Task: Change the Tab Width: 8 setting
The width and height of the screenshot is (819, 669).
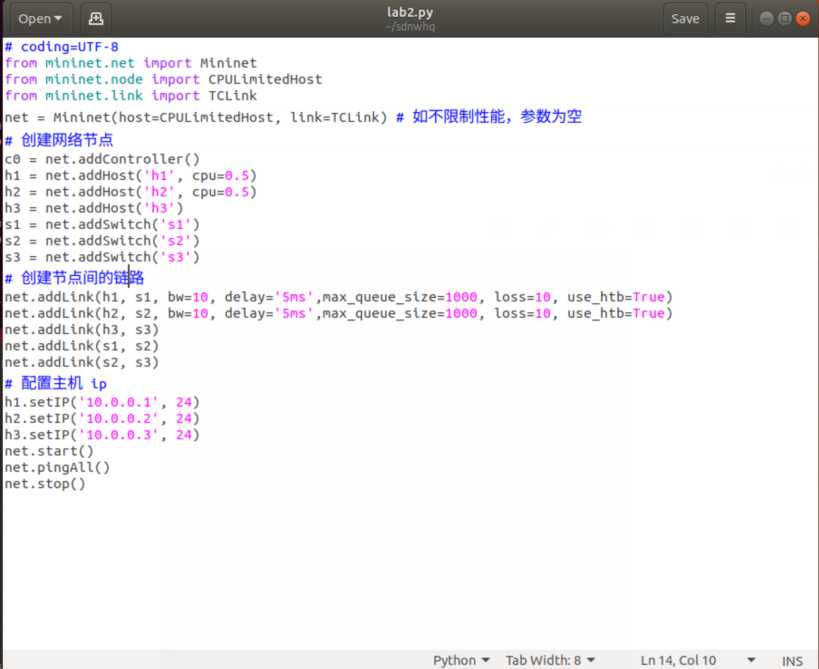Action: click(550, 660)
